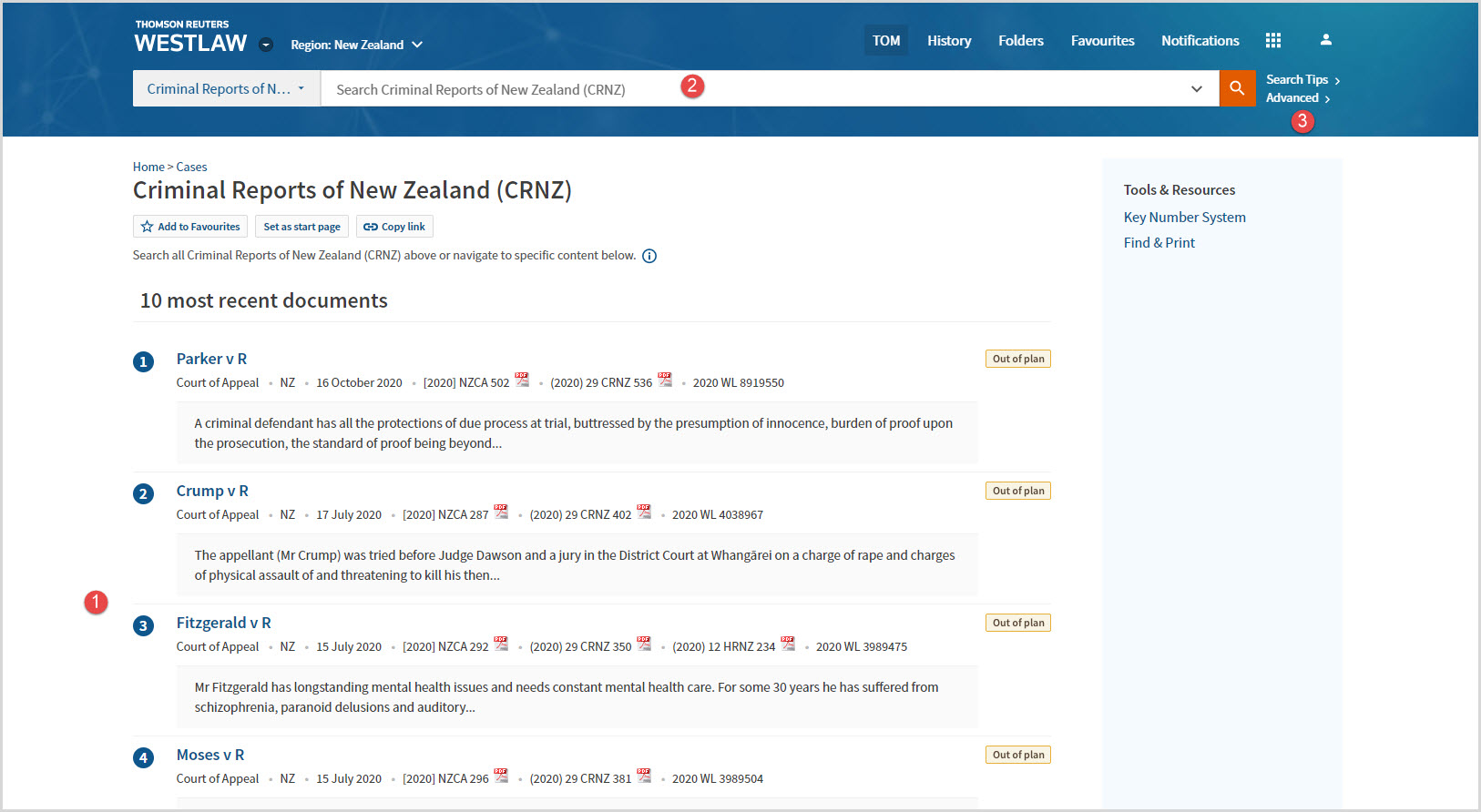Click Out of plan badge for Parker v R
Image resolution: width=1481 pixels, height=812 pixels.
[x=1018, y=359]
